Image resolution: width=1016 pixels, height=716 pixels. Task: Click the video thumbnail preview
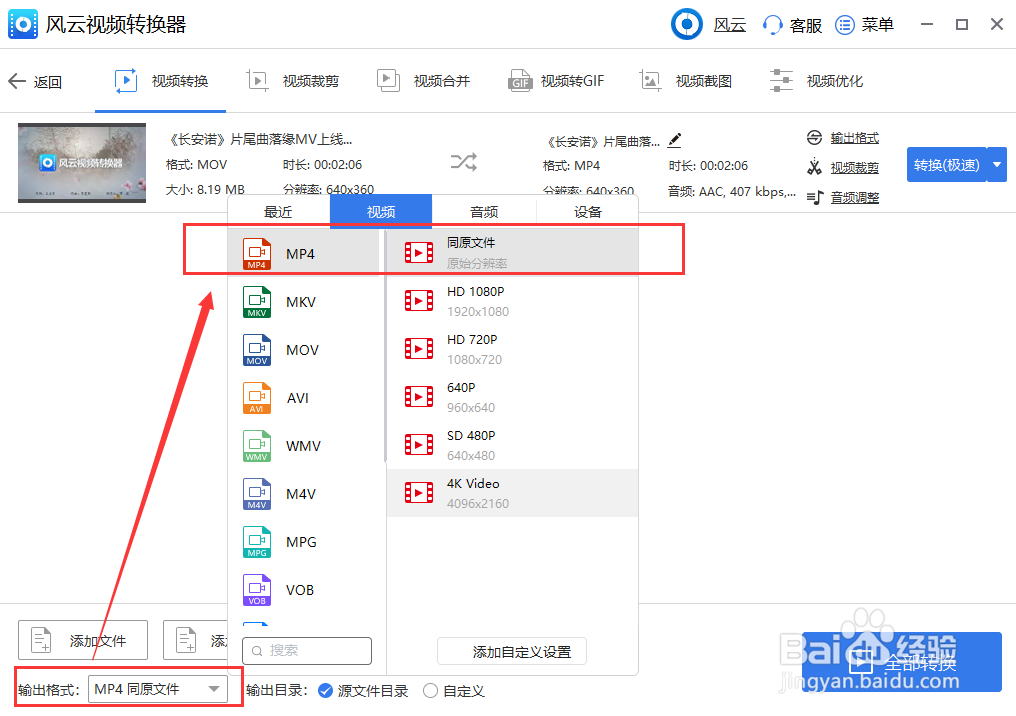(82, 163)
